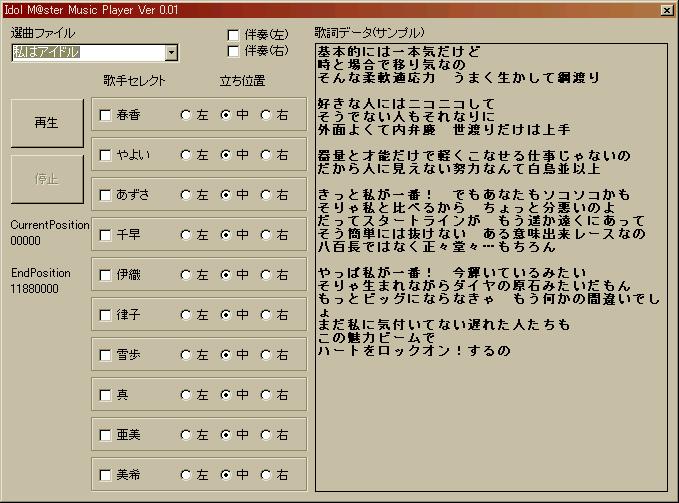Viewport: 679px width, 503px height.
Task: Check the やよい singer checkbox
Action: tap(106, 155)
